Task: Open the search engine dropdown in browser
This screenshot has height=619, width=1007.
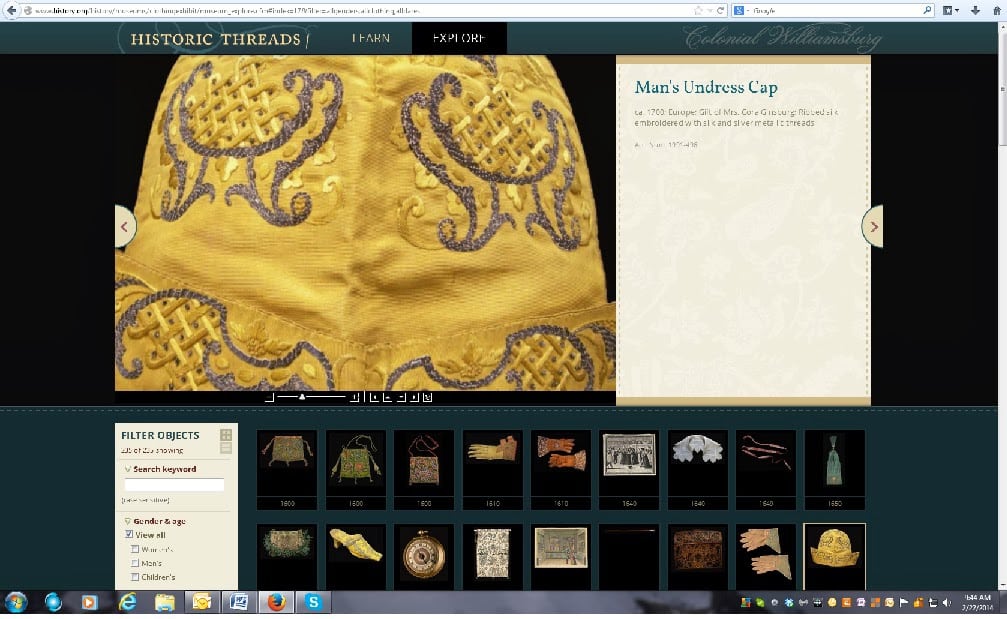Action: [741, 10]
